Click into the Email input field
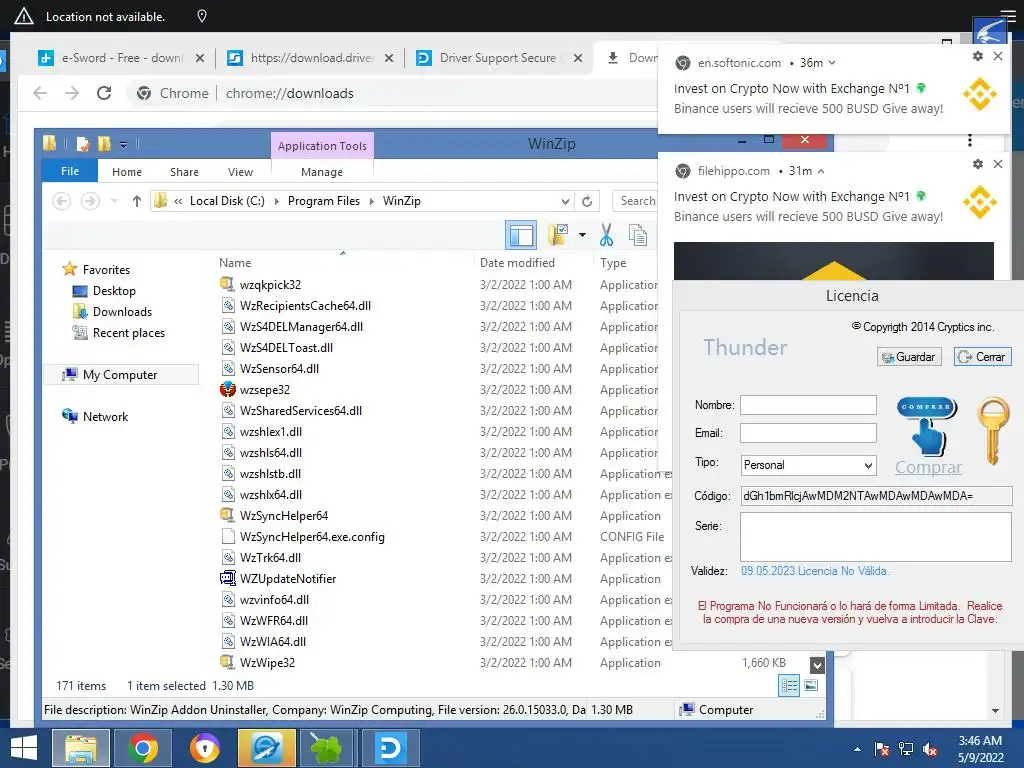The image size is (1024, 768). [808, 433]
